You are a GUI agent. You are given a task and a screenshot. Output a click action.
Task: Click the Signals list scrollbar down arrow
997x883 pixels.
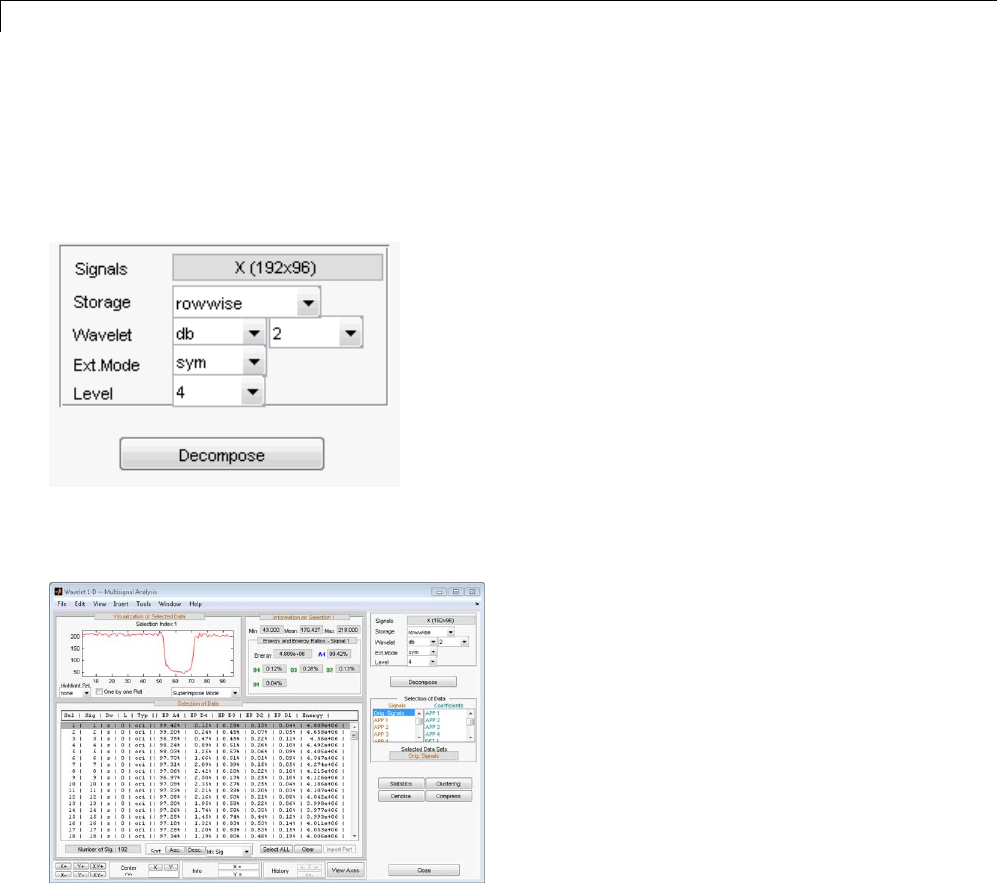click(418, 737)
